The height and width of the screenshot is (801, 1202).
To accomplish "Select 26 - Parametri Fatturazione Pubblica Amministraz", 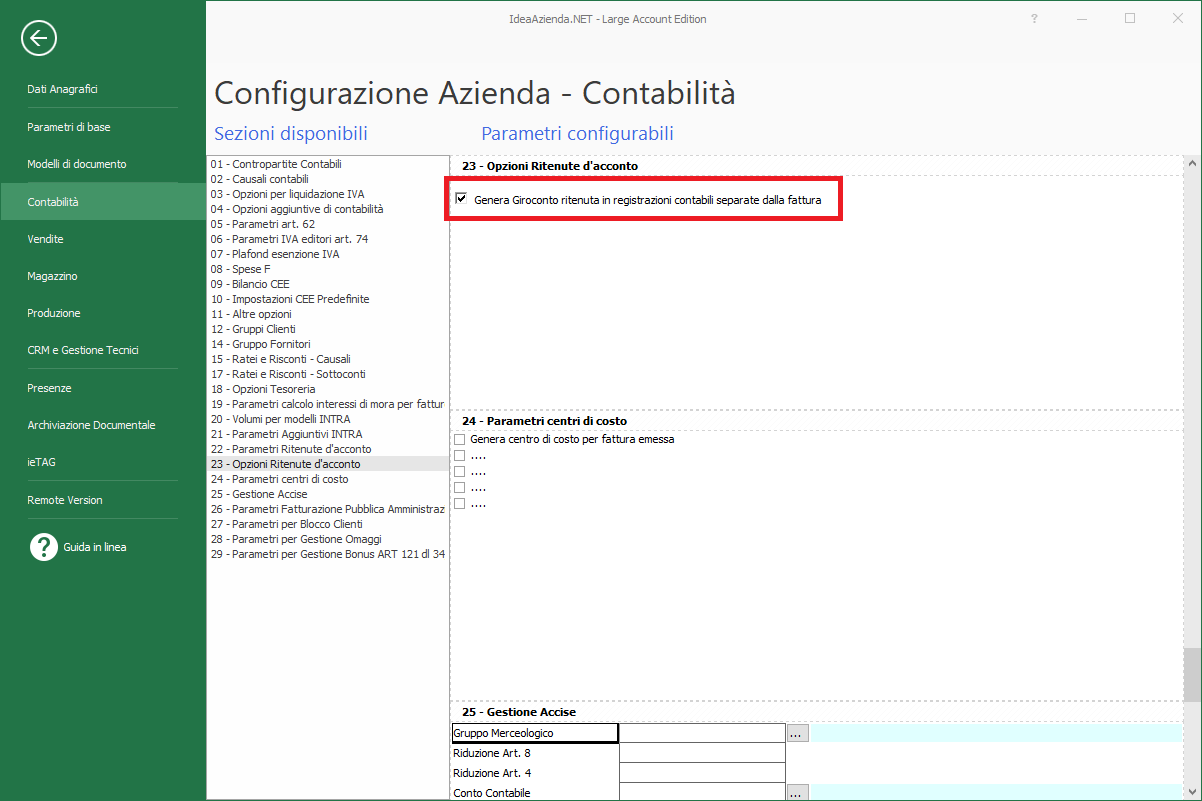I will [327, 509].
